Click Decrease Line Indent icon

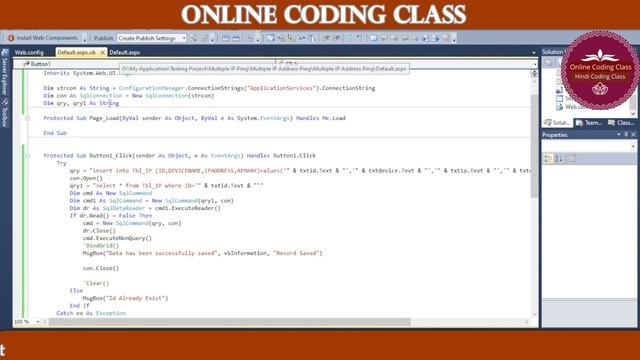coord(327,38)
